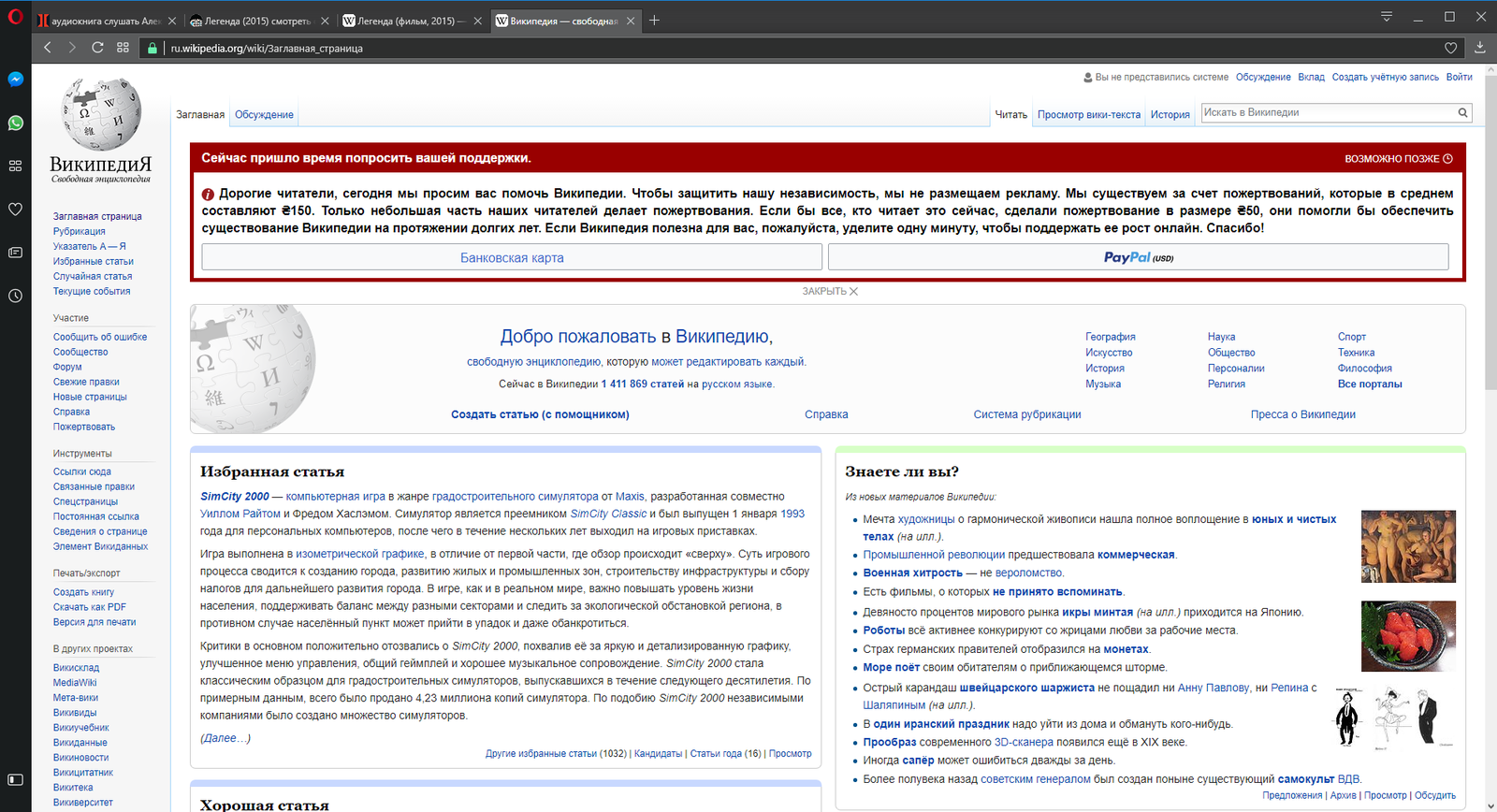The width and height of the screenshot is (1497, 812).
Task: Open 'Все порталы' link
Action: 1370,384
